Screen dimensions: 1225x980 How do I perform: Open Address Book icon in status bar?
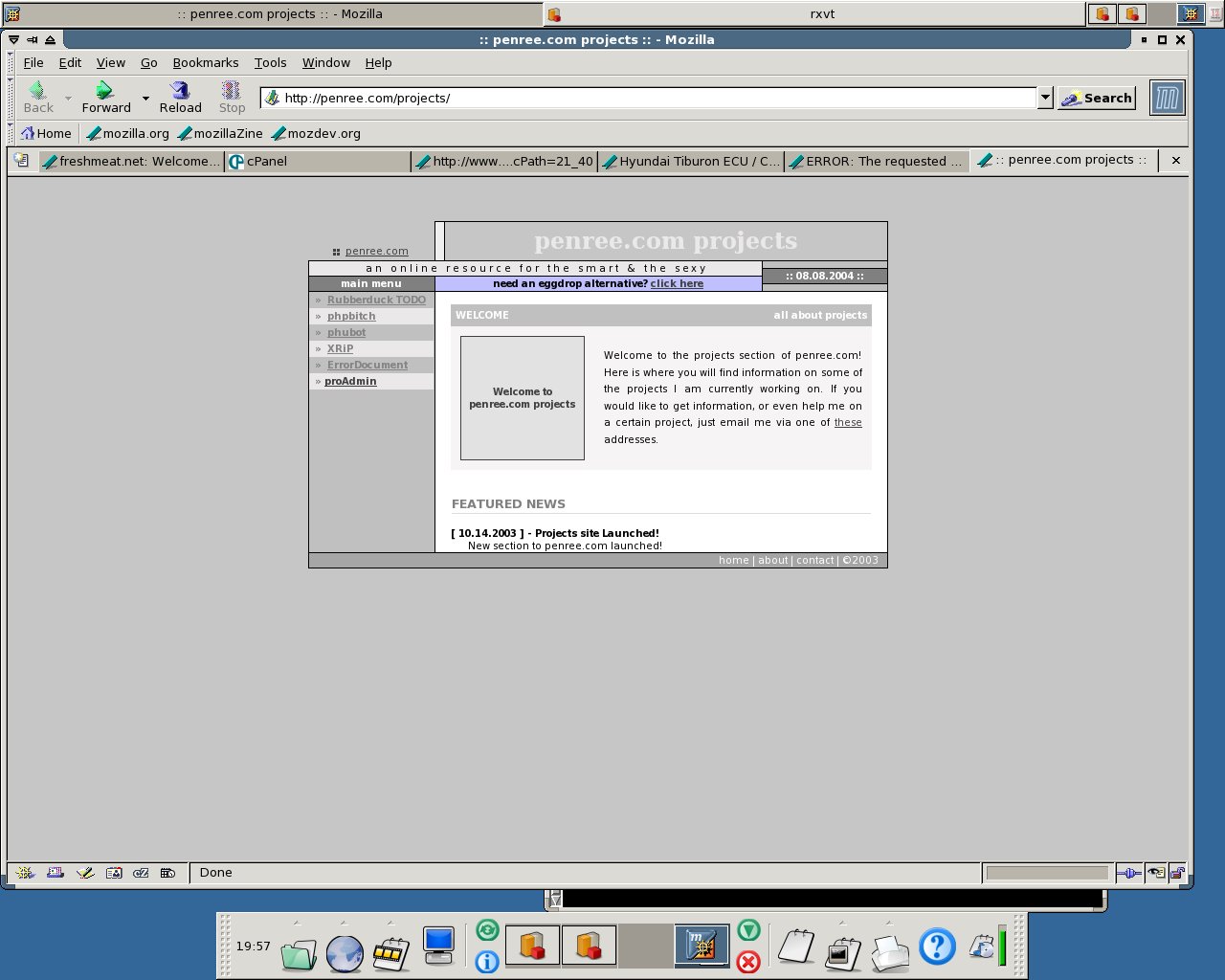pyautogui.click(x=114, y=873)
